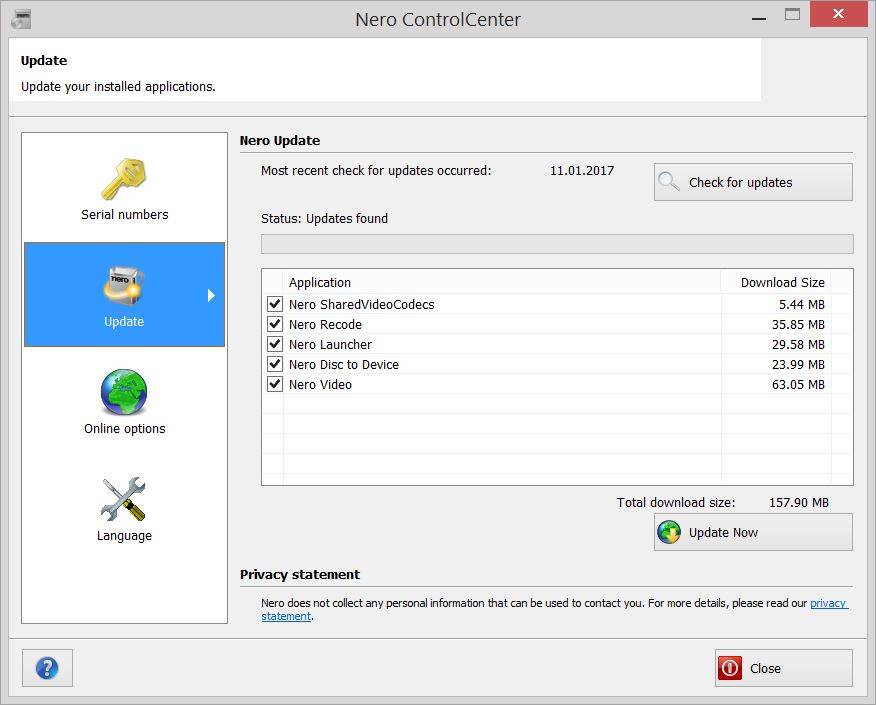
Task: Maximize the Nero ControlCenter window
Action: [792, 15]
